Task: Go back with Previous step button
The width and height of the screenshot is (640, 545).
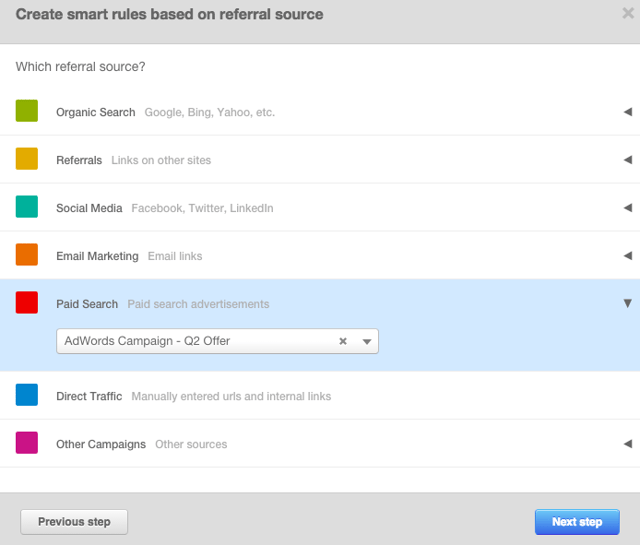Action: pos(74,522)
